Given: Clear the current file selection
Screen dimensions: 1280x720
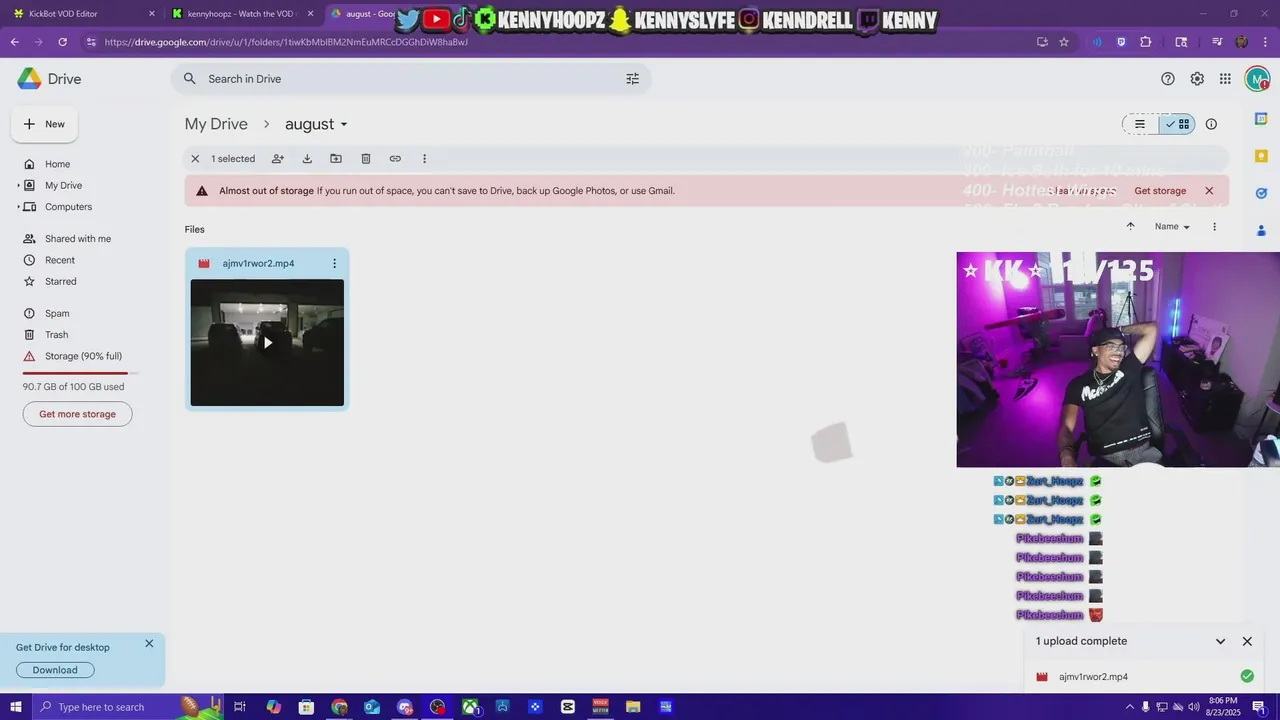Looking at the screenshot, I should (195, 159).
